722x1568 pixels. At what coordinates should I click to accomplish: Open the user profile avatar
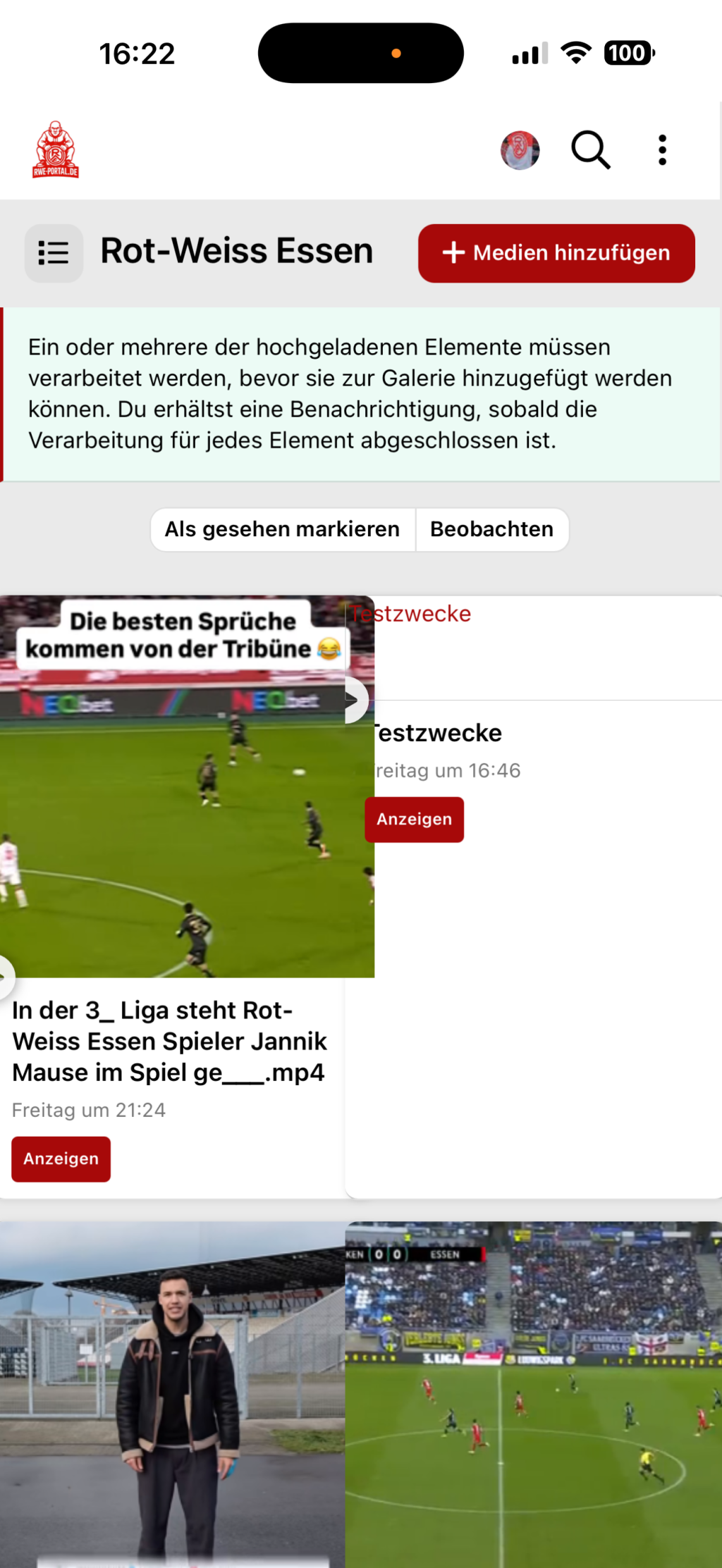coord(520,150)
